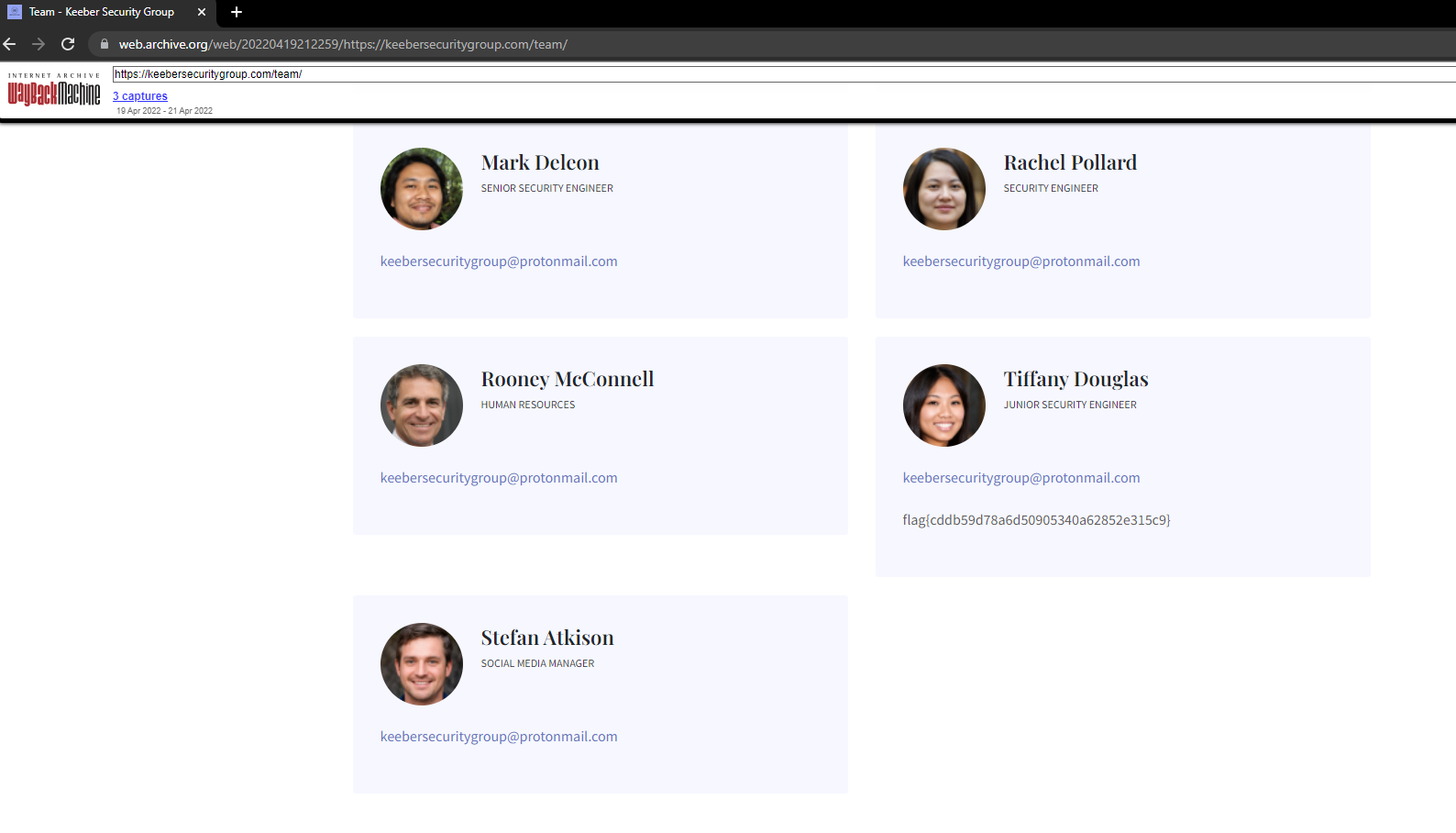Open a new tab with plus button
The width and height of the screenshot is (1456, 833).
coord(237,12)
